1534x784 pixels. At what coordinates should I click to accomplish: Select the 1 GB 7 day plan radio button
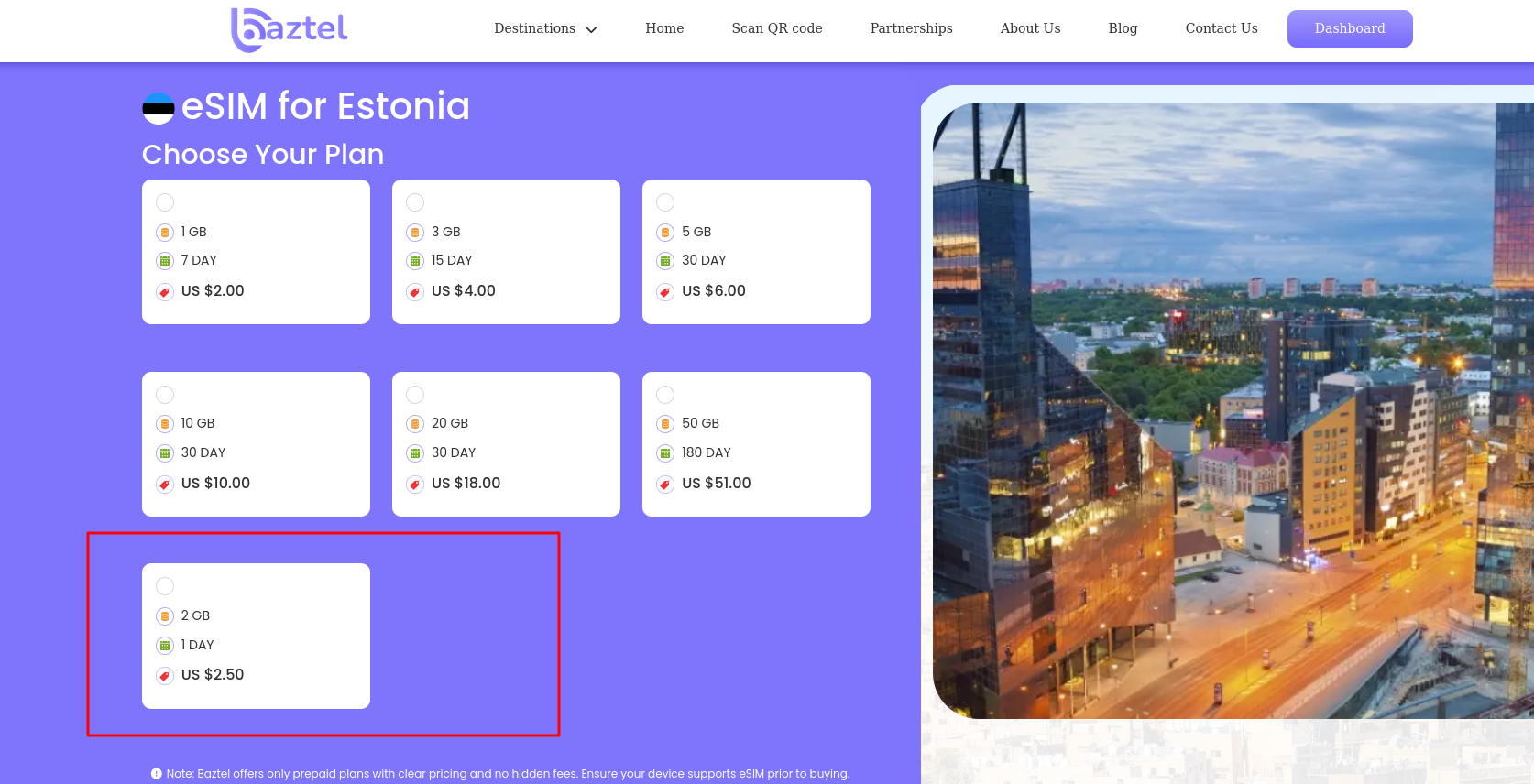(165, 202)
